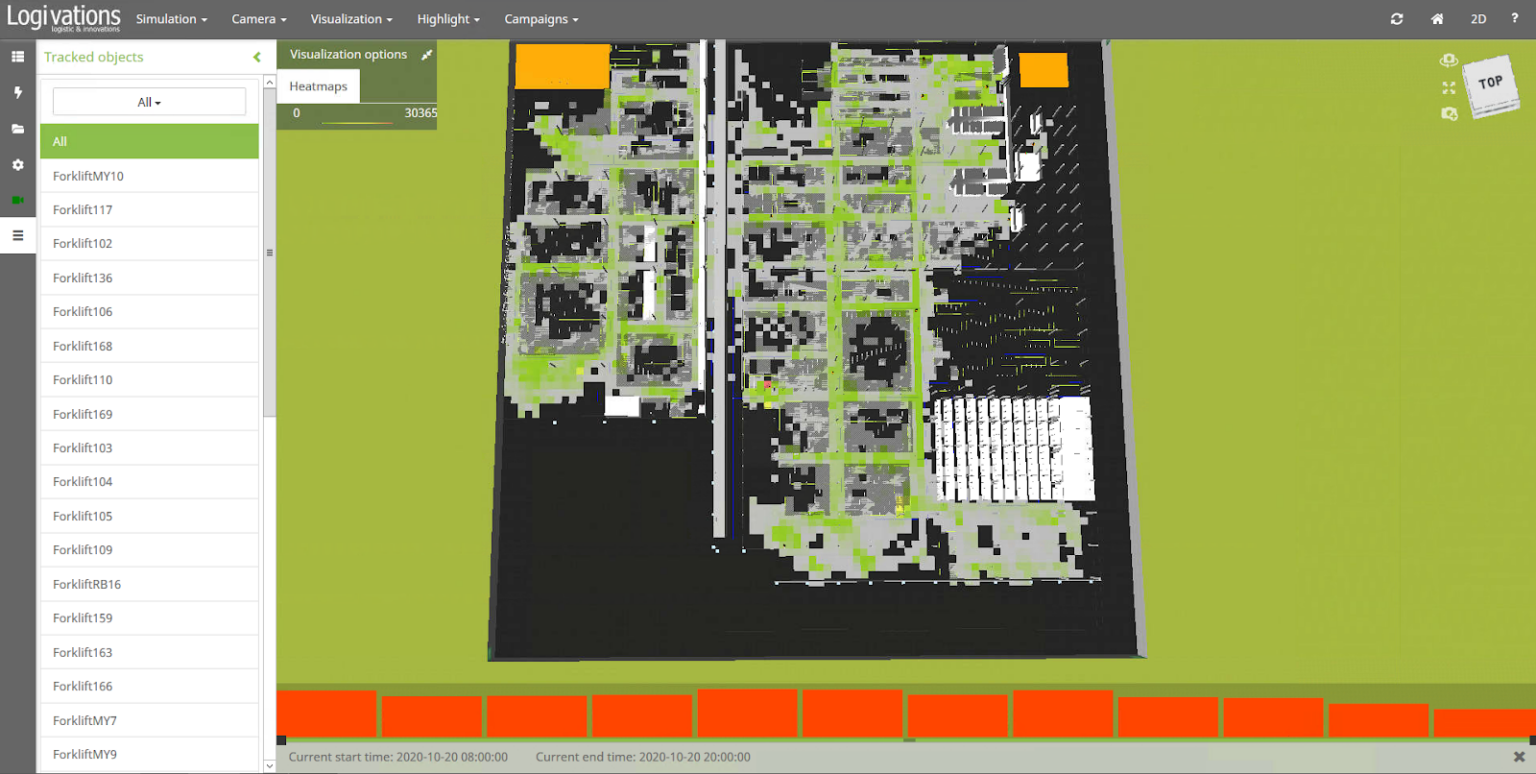Image resolution: width=1536 pixels, height=774 pixels.
Task: Open the folder icon in left sidebar
Action: pos(17,129)
